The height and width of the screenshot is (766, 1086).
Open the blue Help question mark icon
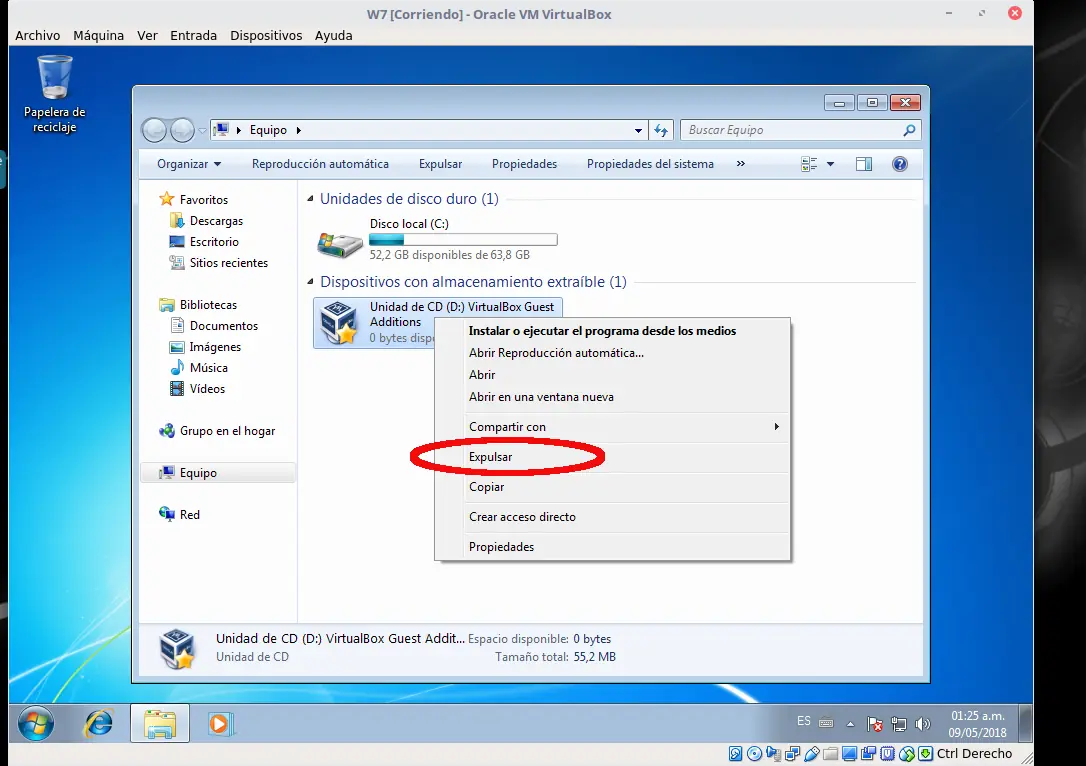pos(900,164)
